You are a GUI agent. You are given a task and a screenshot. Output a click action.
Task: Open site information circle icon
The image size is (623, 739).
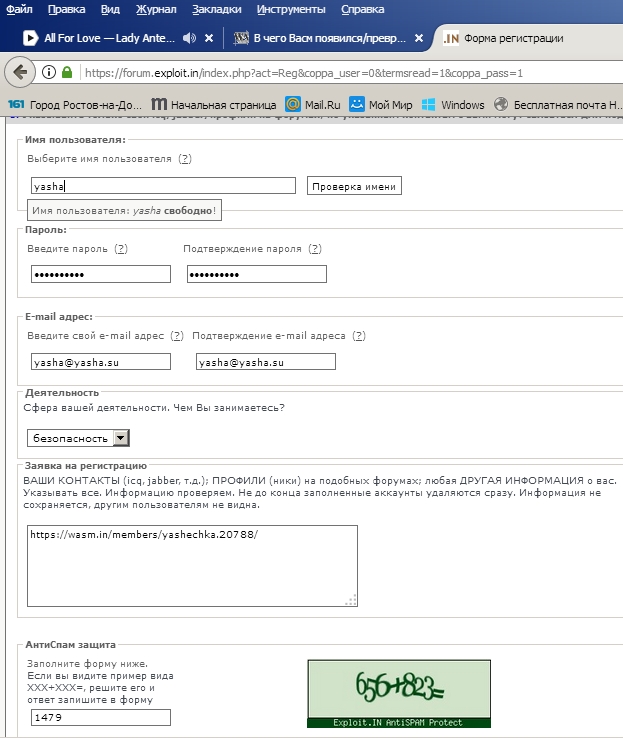point(48,73)
